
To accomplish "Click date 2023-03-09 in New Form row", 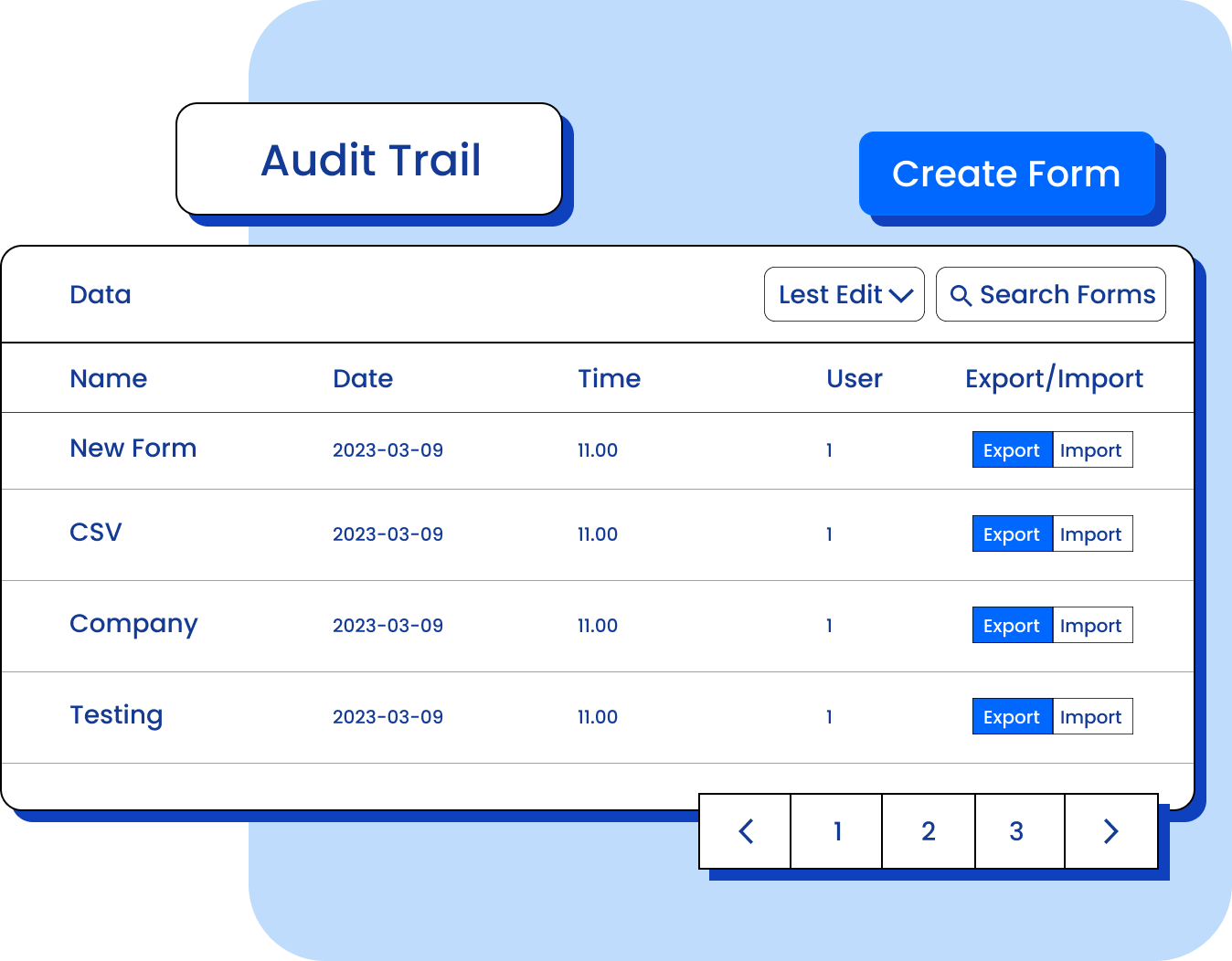I will 388,450.
